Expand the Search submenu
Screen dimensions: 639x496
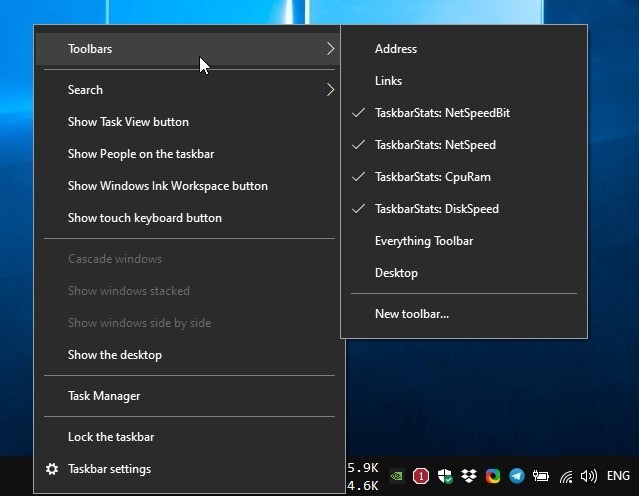pyautogui.click(x=190, y=90)
